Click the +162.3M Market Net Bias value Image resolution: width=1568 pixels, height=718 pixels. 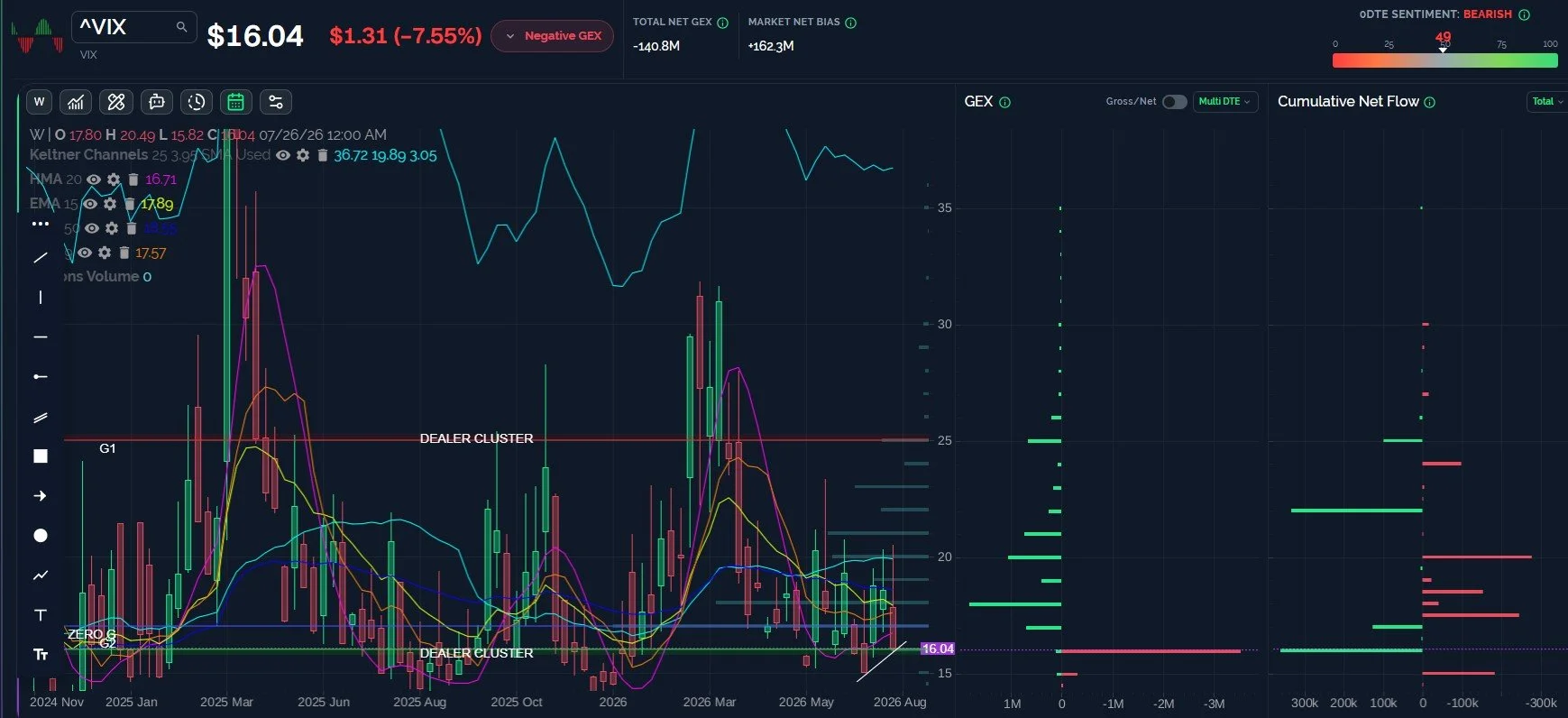pyautogui.click(x=771, y=46)
